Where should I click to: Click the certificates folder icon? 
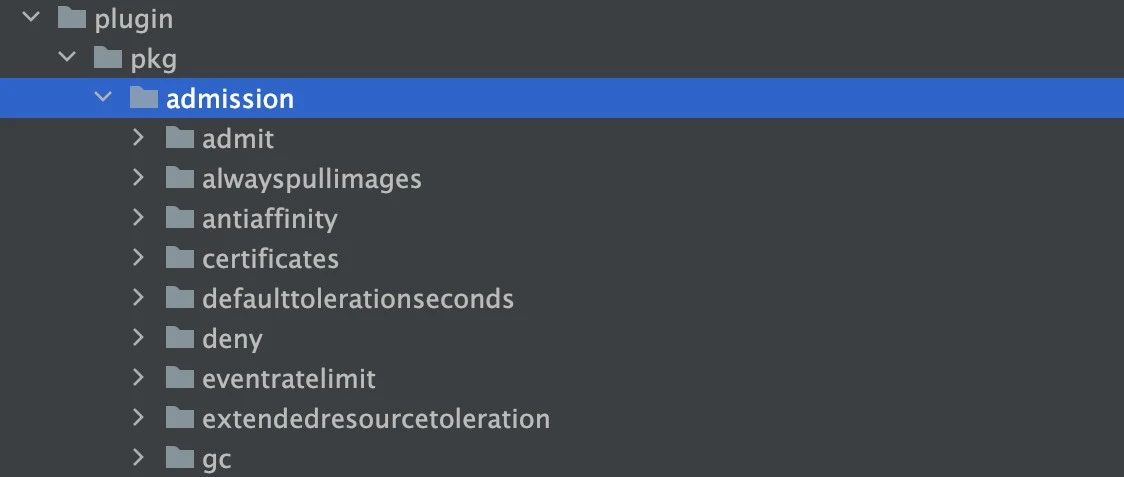coord(179,258)
